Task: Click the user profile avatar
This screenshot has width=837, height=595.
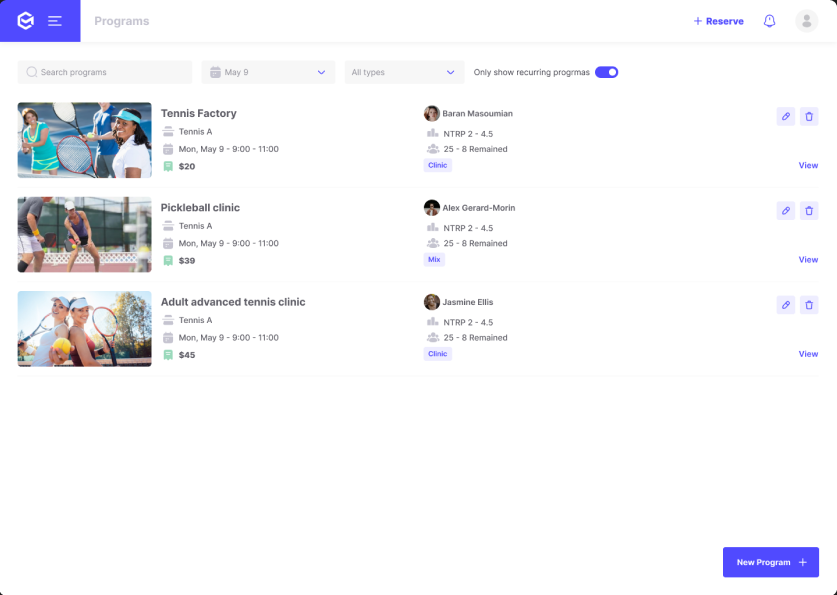Action: (x=806, y=21)
